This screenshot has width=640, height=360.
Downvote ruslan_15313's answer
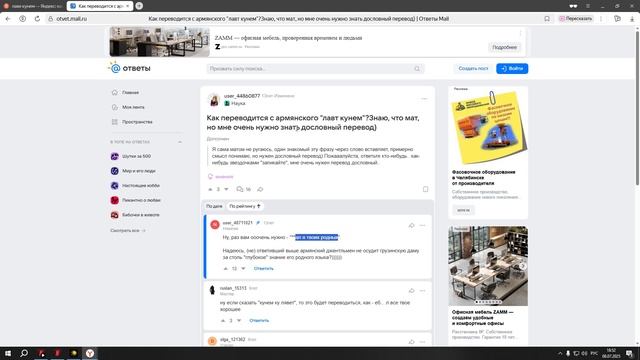coord(239,321)
